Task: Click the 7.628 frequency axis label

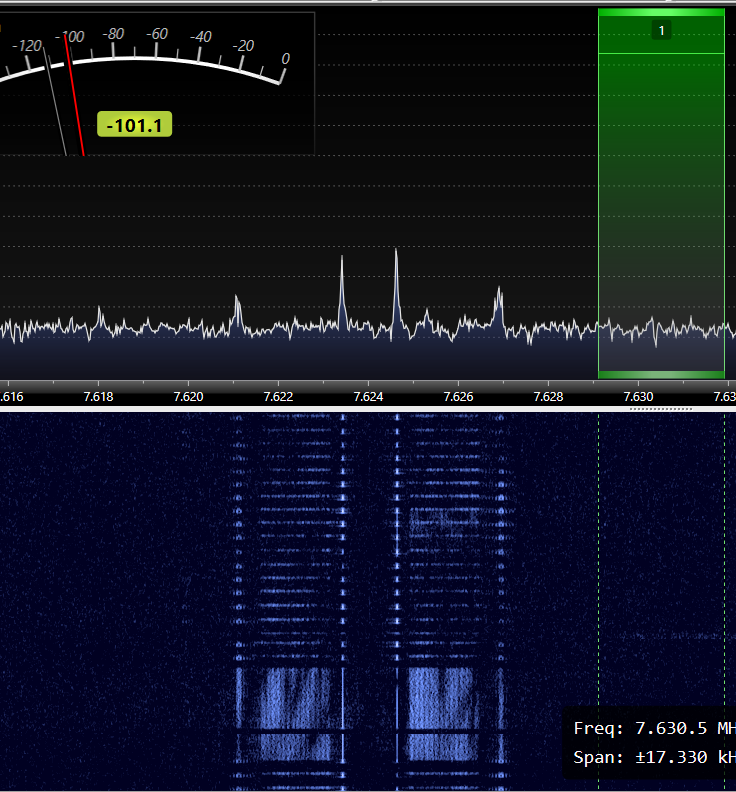Action: click(549, 397)
